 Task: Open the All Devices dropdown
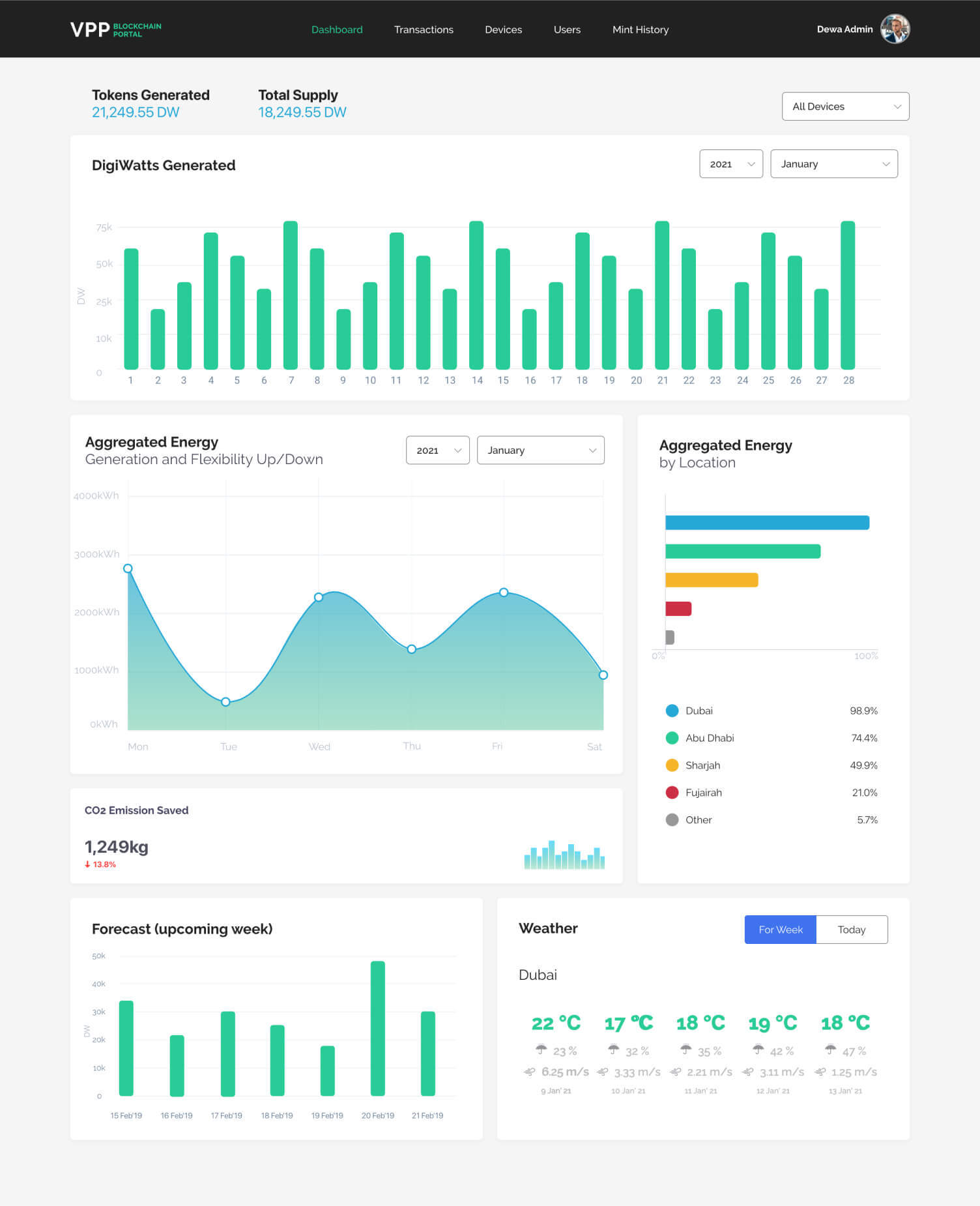point(845,106)
